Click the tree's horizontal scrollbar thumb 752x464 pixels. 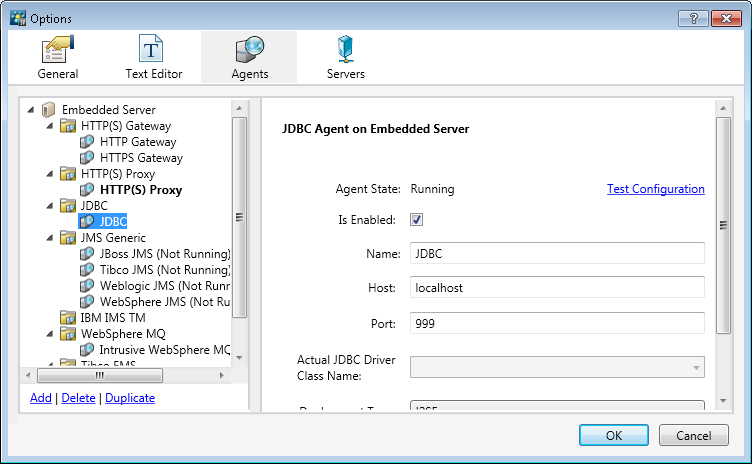(100, 377)
